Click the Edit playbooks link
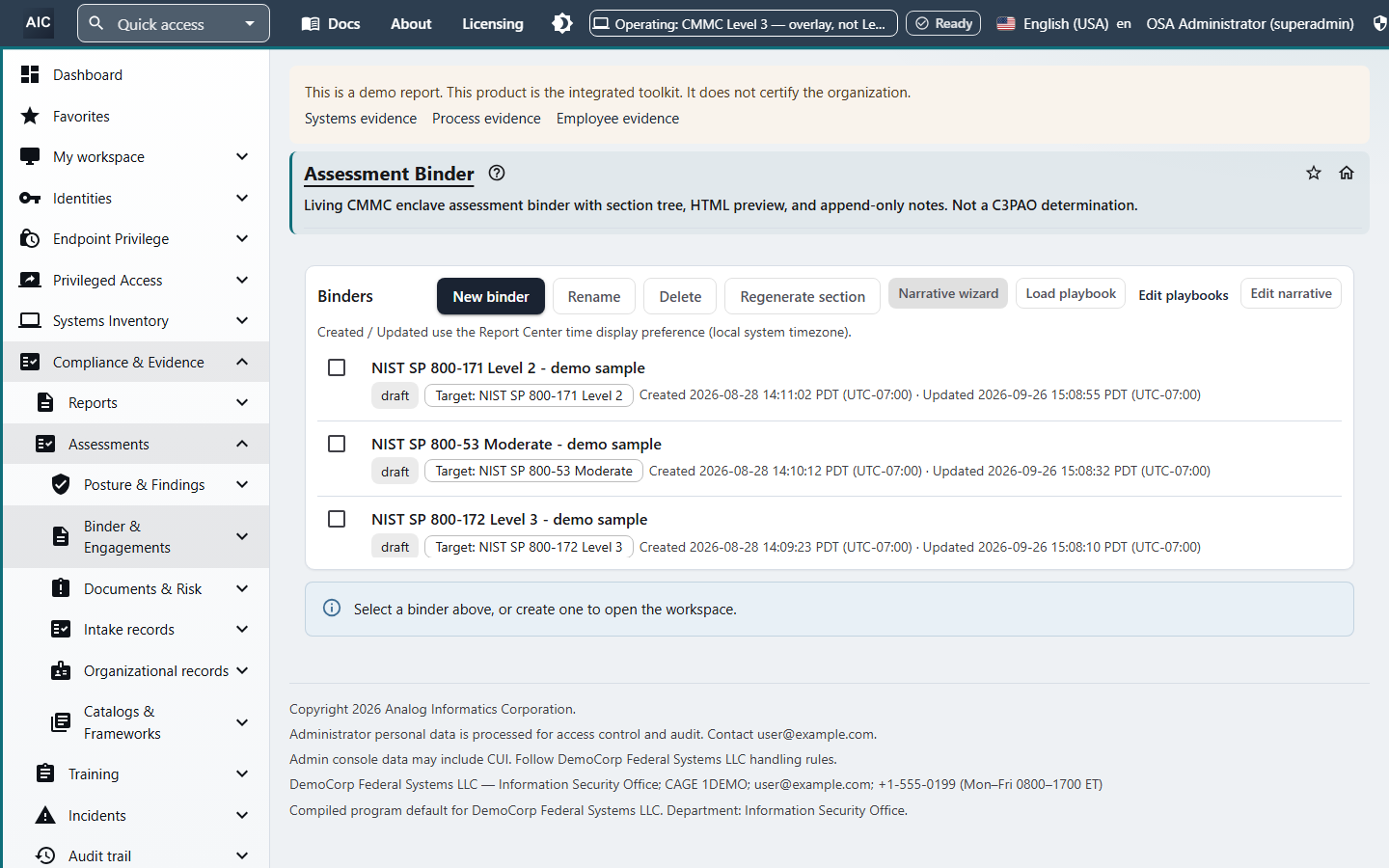Image resolution: width=1389 pixels, height=868 pixels. point(1183,295)
